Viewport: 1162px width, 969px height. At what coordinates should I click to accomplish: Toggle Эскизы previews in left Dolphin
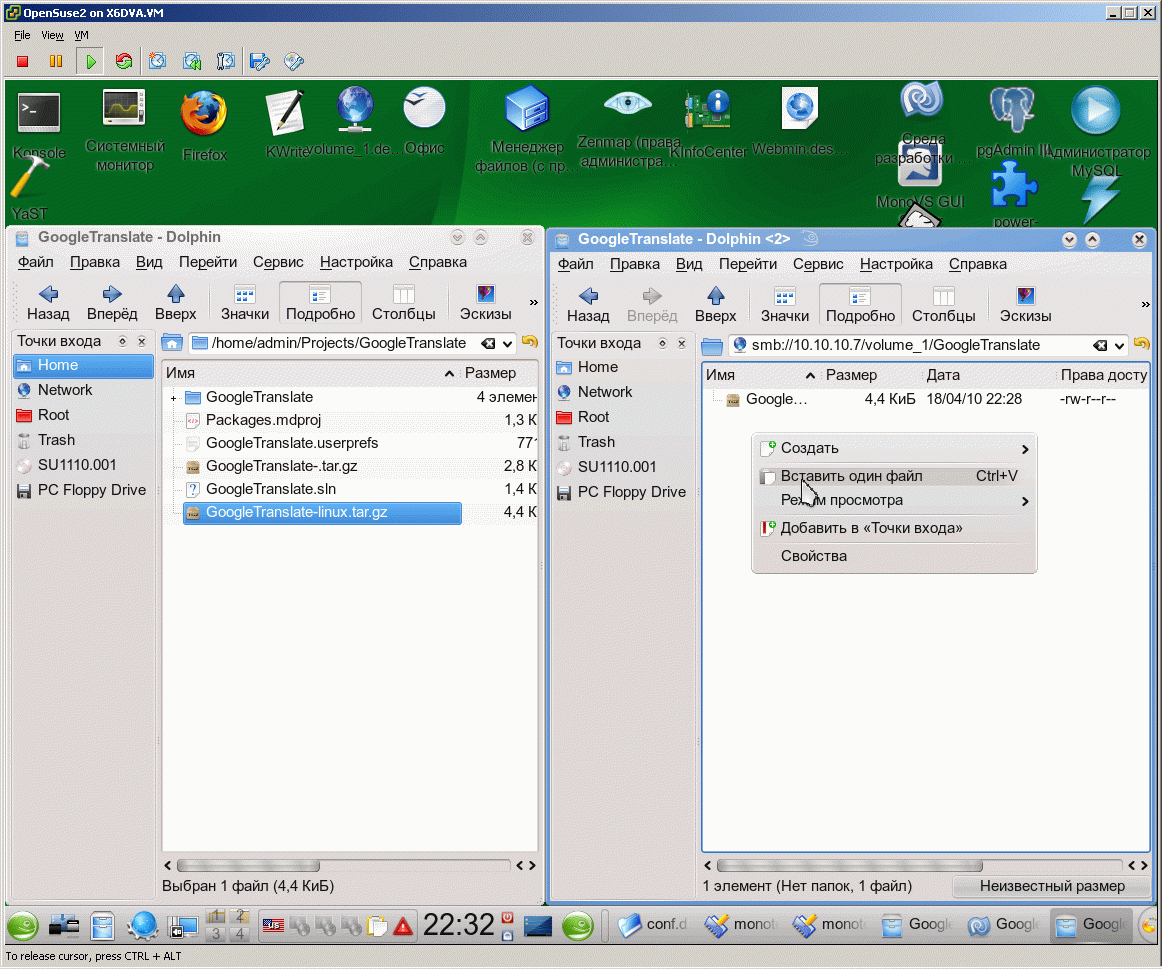[485, 303]
